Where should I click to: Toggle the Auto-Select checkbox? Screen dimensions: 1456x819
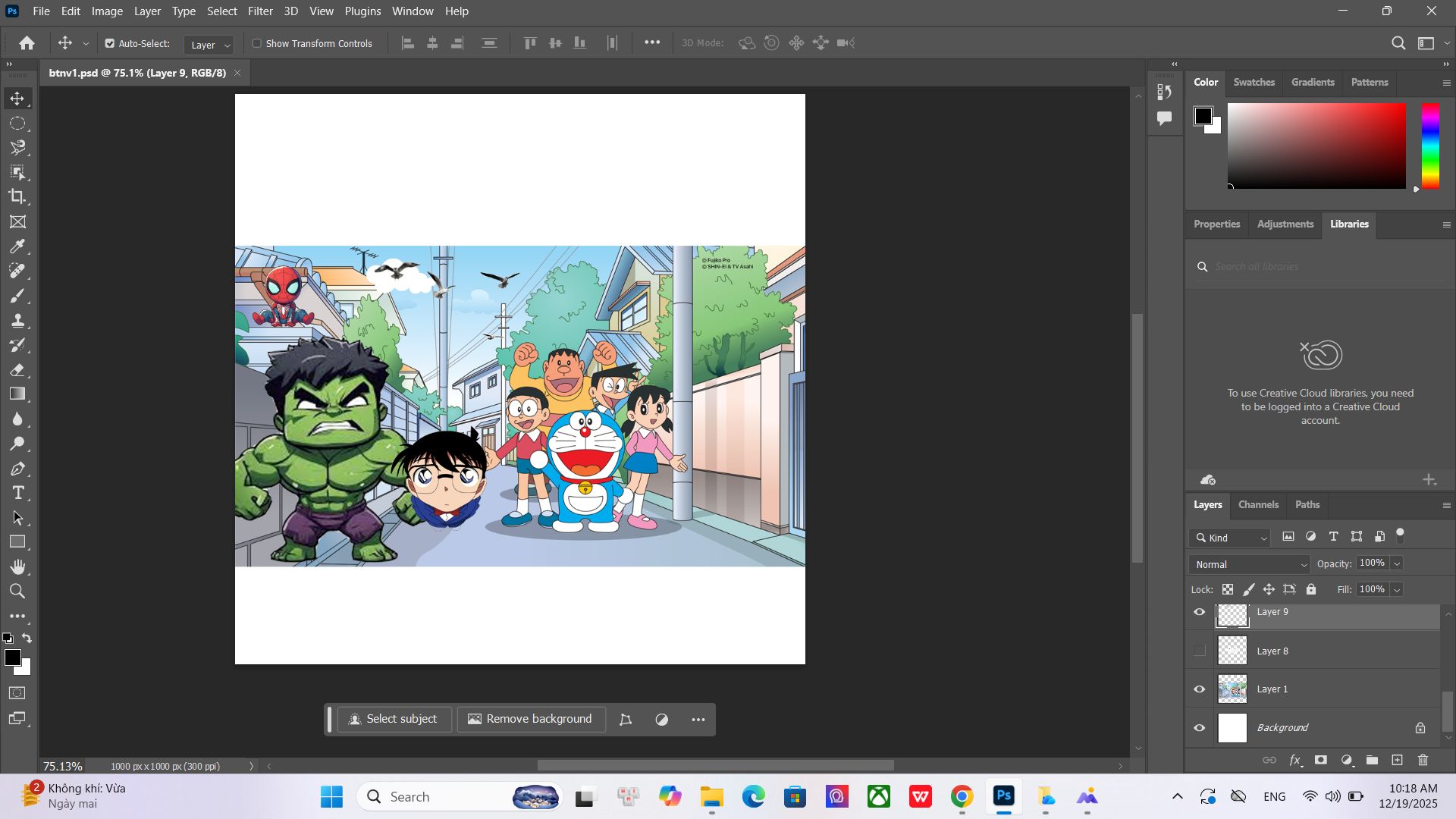pyautogui.click(x=110, y=43)
